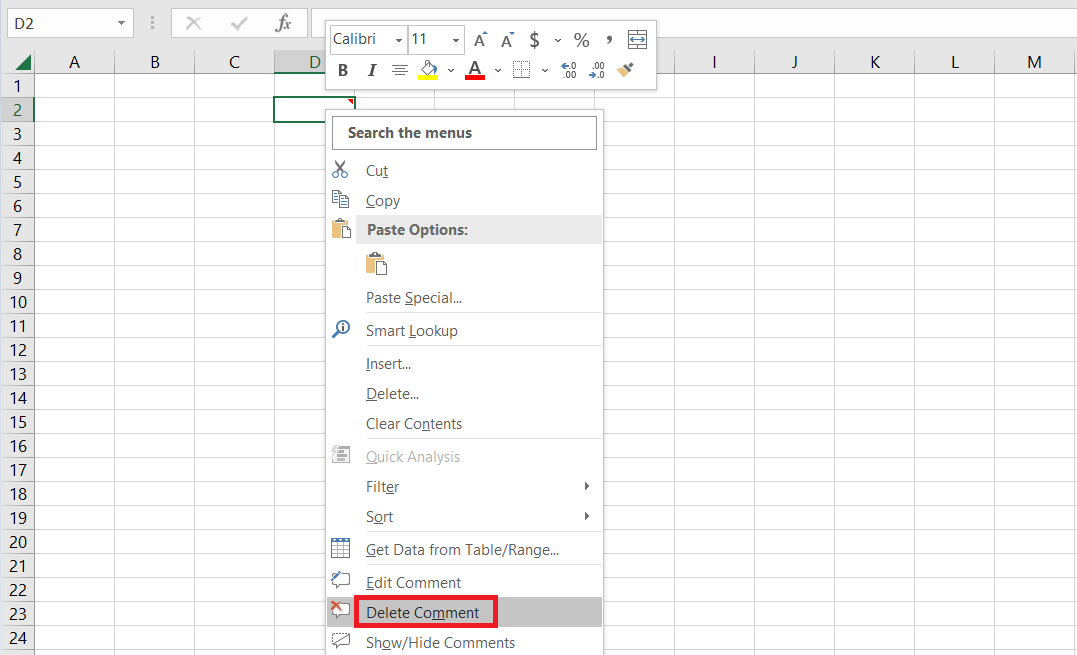Toggle Italic in the mini toolbar
The width and height of the screenshot is (1077, 655).
372,70
